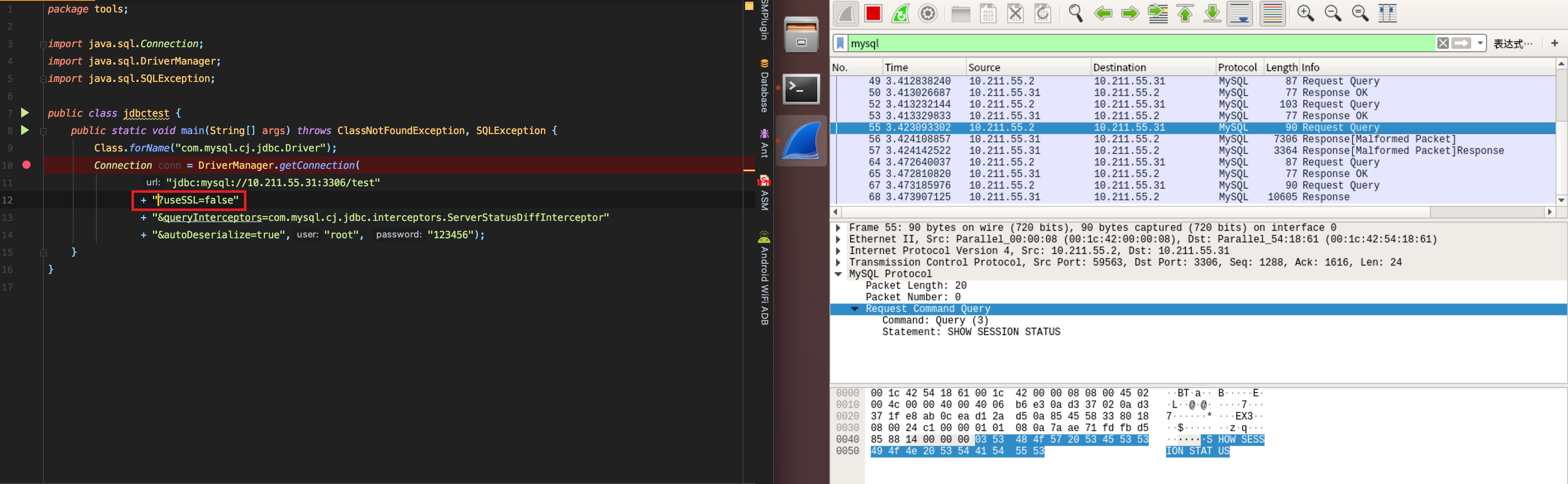Open a capture file with folder icon
Image resolution: width=1568 pixels, height=484 pixels.
[x=961, y=13]
